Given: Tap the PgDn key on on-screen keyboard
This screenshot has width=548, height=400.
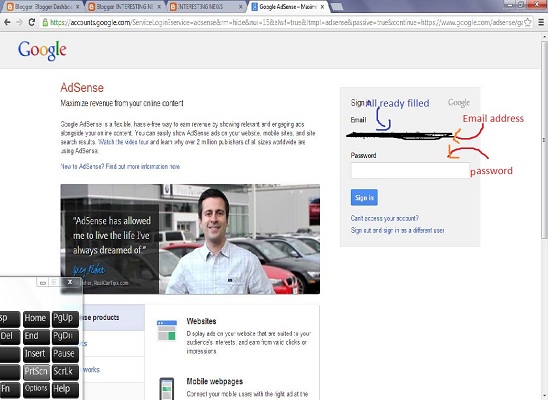Looking at the screenshot, I should 65,337.
